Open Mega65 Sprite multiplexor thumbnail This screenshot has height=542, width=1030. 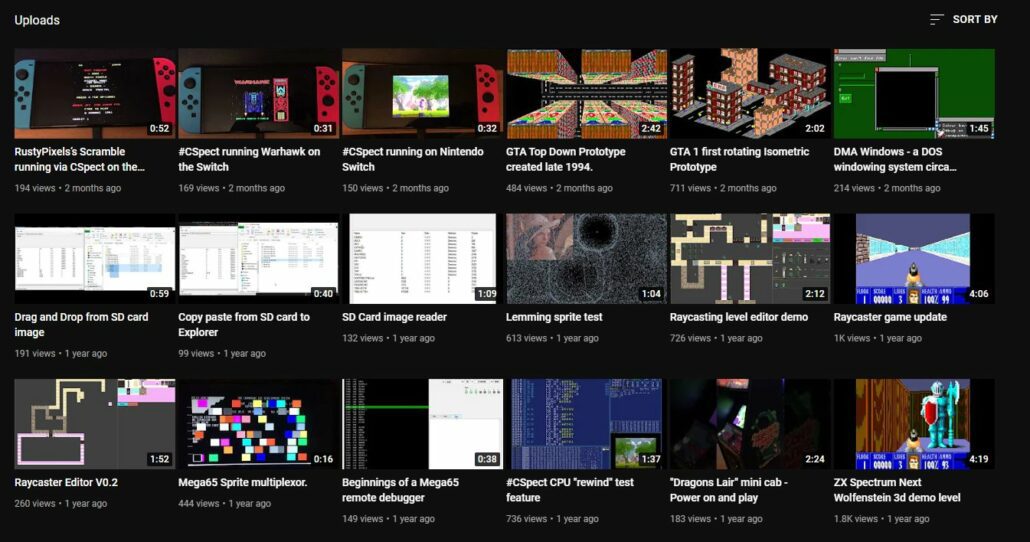coord(258,423)
